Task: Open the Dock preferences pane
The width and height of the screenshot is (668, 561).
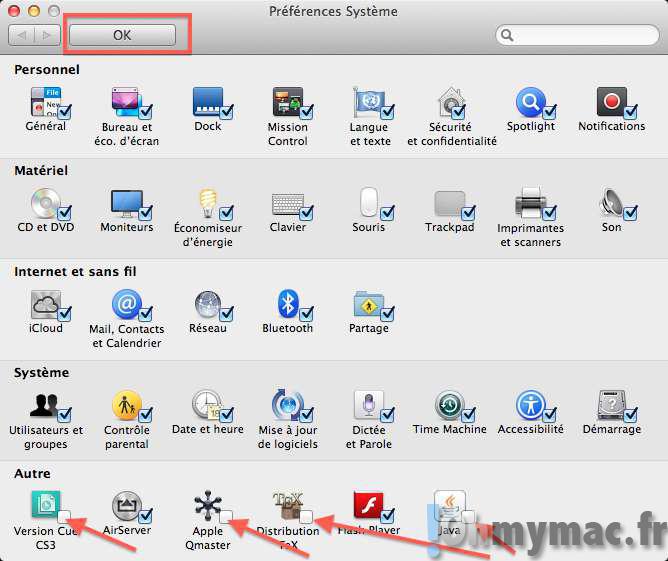Action: coord(206,102)
